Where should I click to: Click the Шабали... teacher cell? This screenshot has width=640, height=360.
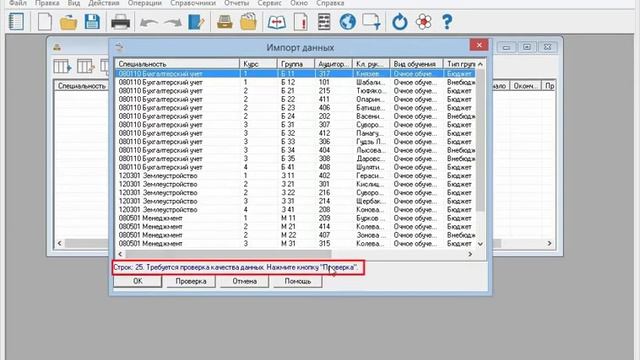370,82
